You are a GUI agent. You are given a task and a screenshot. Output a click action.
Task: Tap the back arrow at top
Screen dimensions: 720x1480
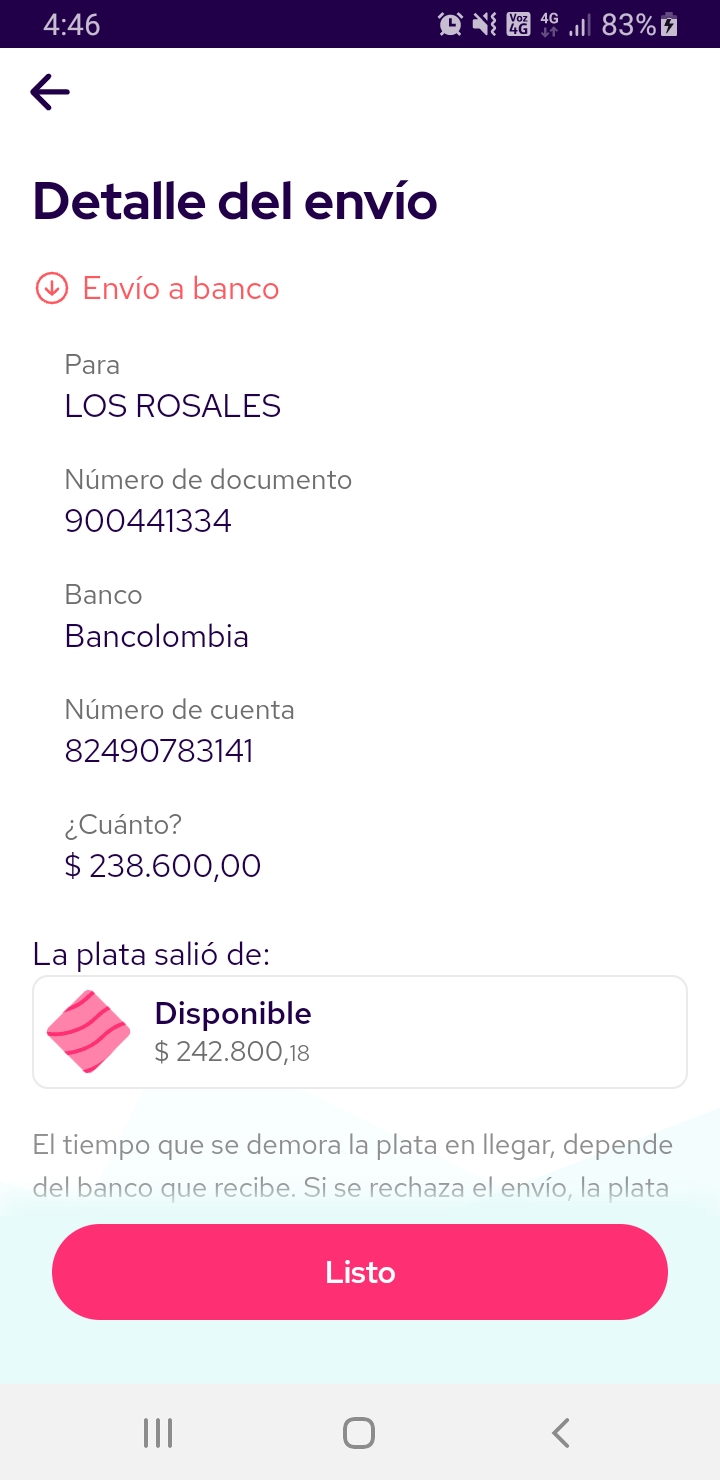coord(50,93)
